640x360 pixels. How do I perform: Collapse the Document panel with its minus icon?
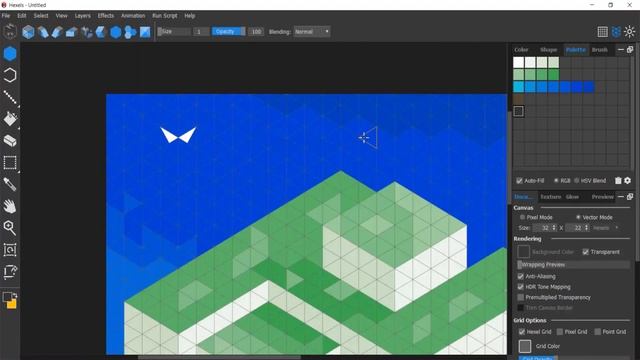tap(621, 197)
